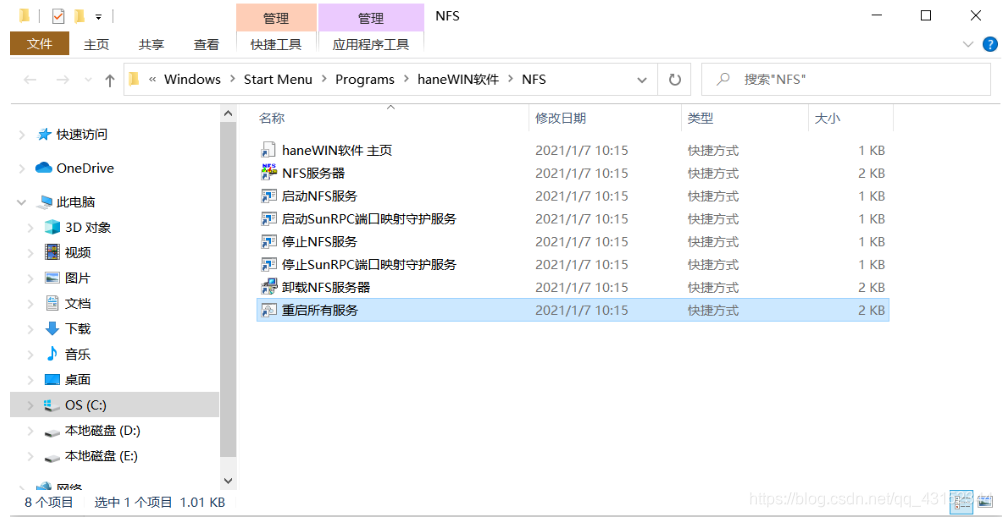The height and width of the screenshot is (517, 1002).
Task: Click the 本地磁盘 (E:) drive icon
Action: click(x=52, y=457)
